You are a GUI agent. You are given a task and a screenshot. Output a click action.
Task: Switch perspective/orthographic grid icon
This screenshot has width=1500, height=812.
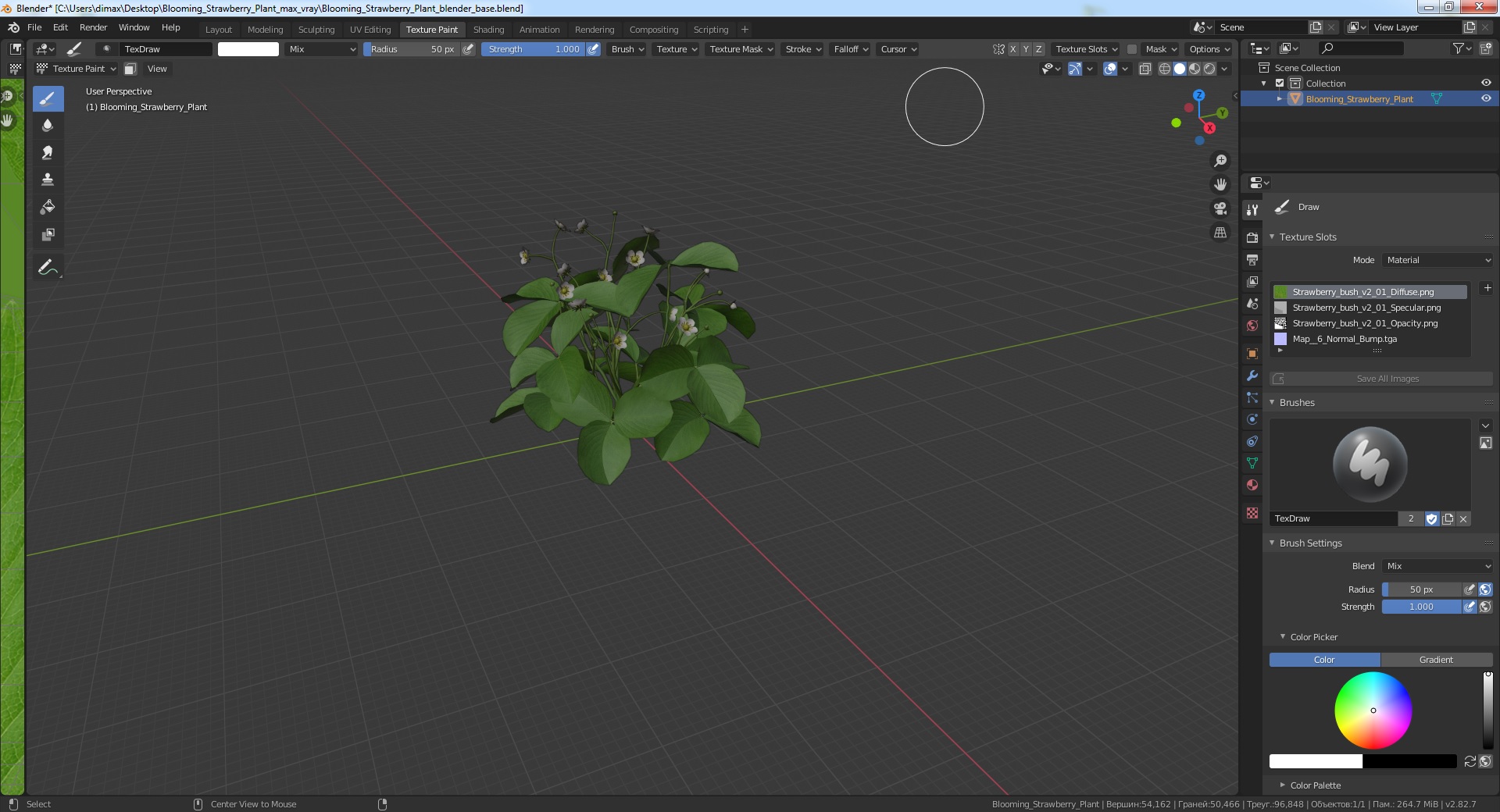pyautogui.click(x=1220, y=233)
